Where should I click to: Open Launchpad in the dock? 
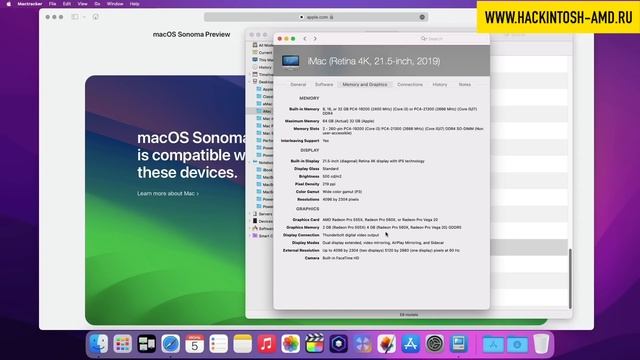(x=122, y=344)
